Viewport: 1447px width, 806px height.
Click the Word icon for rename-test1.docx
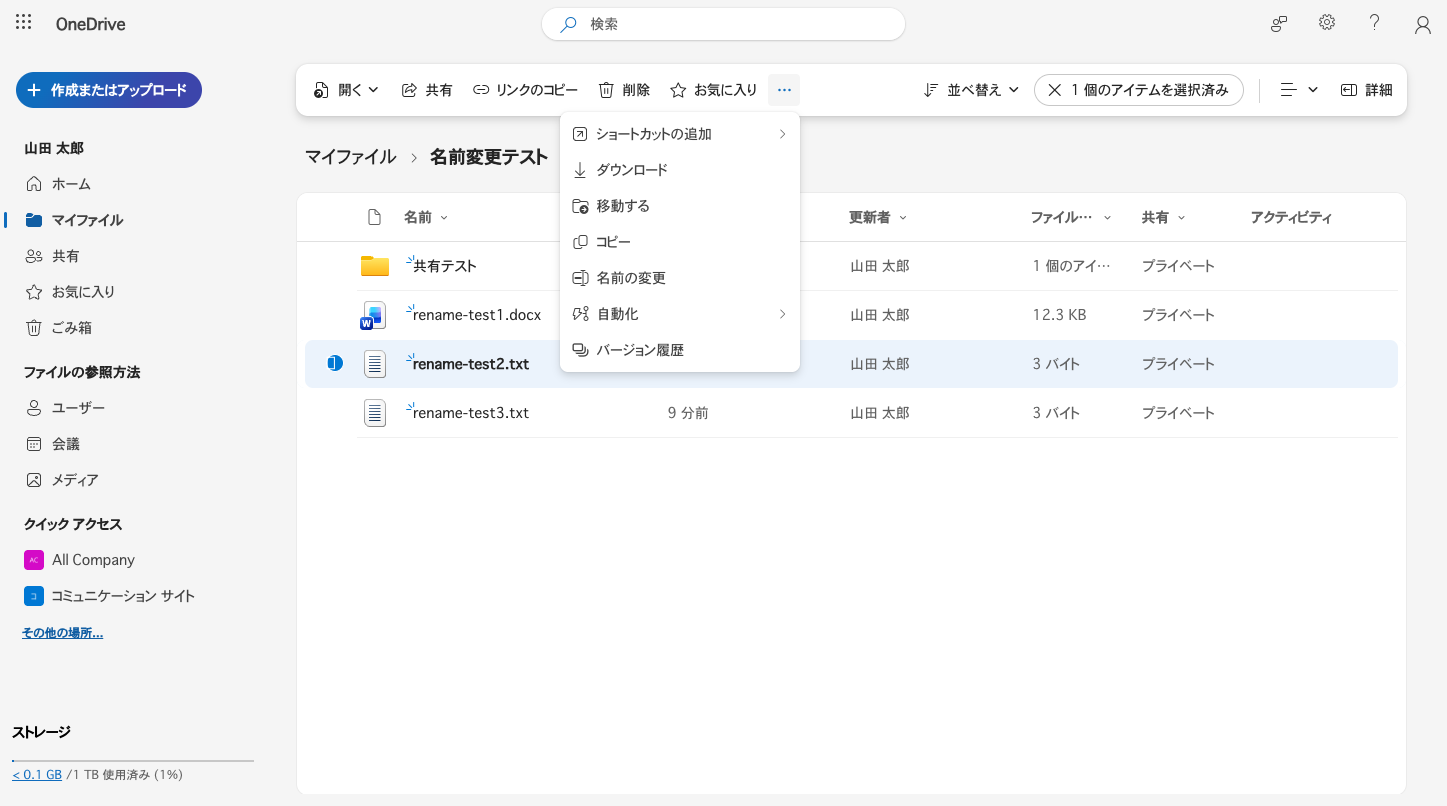tap(374, 315)
